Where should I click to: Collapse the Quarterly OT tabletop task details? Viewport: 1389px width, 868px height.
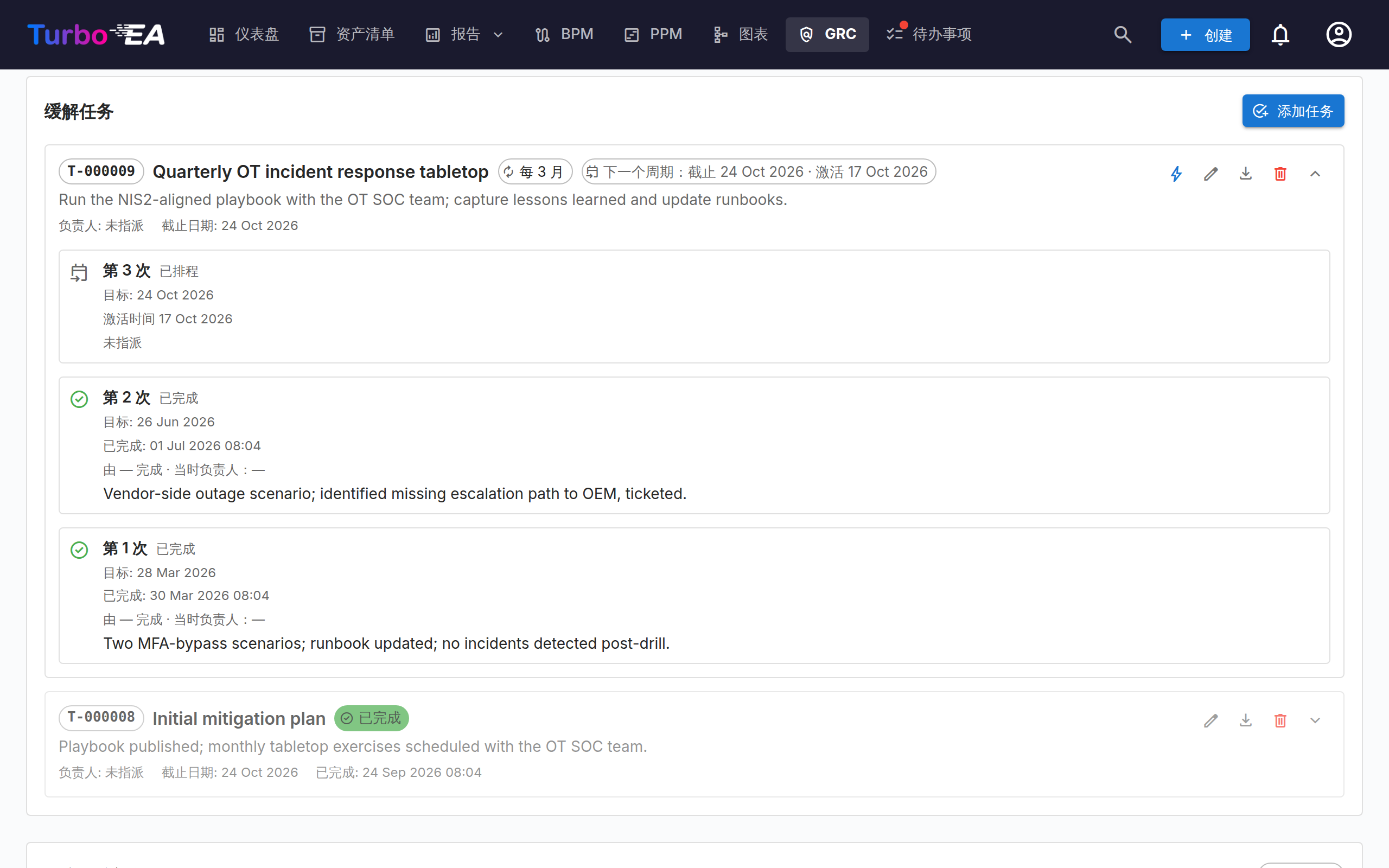pos(1315,174)
